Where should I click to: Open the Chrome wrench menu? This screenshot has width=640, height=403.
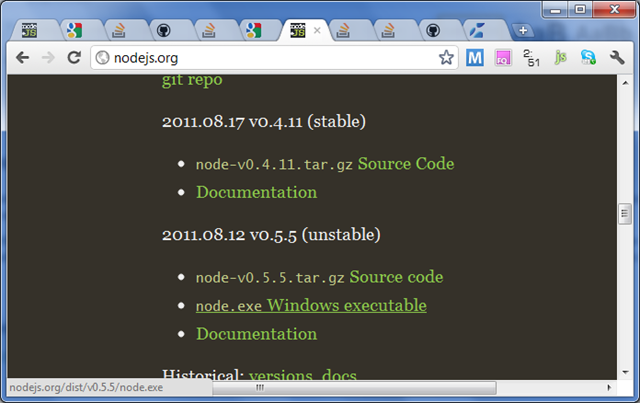617,58
